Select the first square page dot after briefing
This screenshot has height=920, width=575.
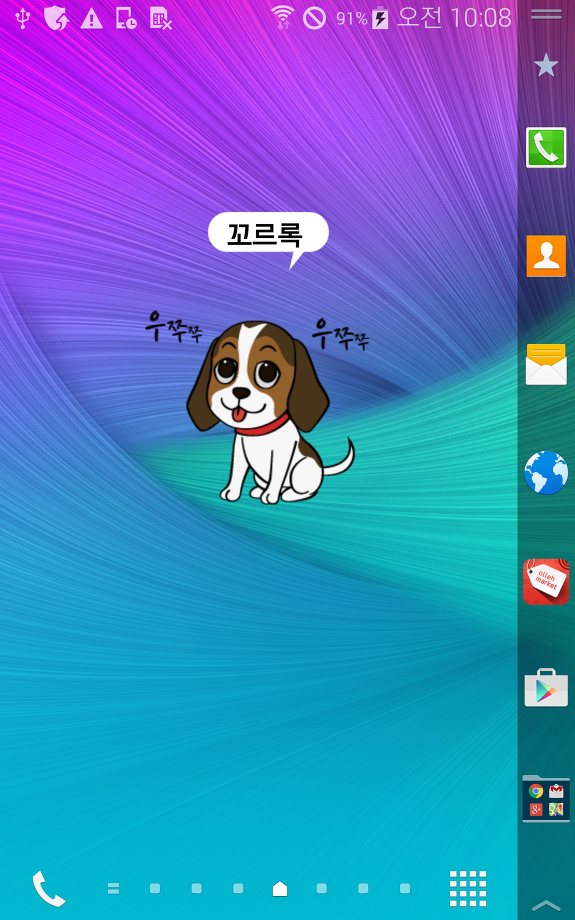[x=155, y=888]
